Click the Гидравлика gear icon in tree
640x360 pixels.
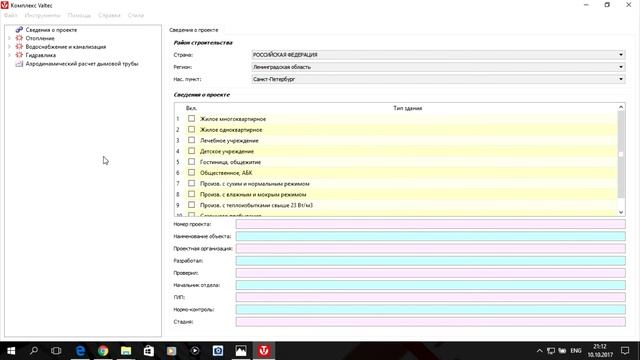point(19,55)
